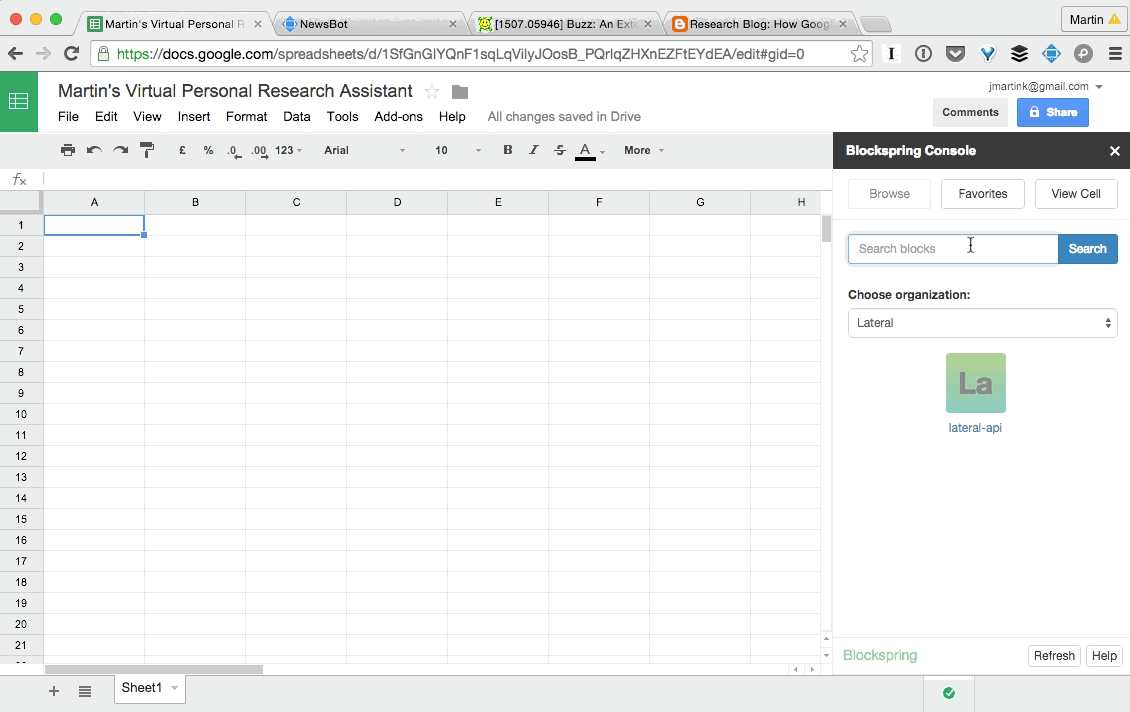Click the Instapaper I extension icon
The image size is (1130, 712).
click(891, 53)
